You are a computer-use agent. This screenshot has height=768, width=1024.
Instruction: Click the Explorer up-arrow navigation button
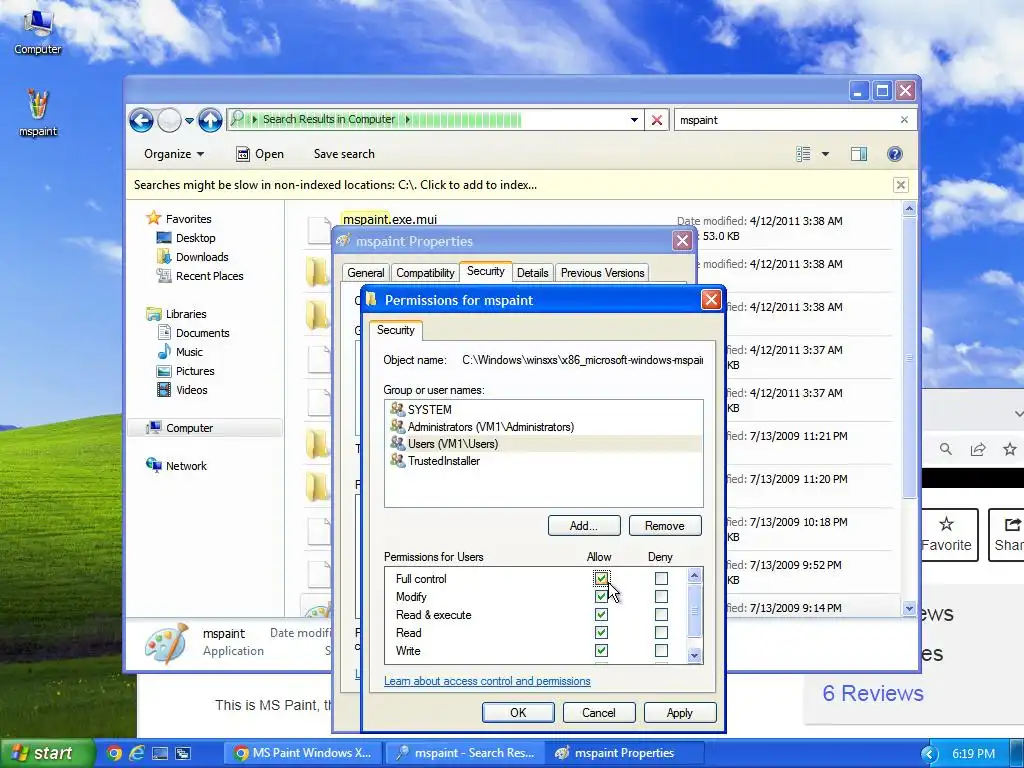click(x=210, y=120)
